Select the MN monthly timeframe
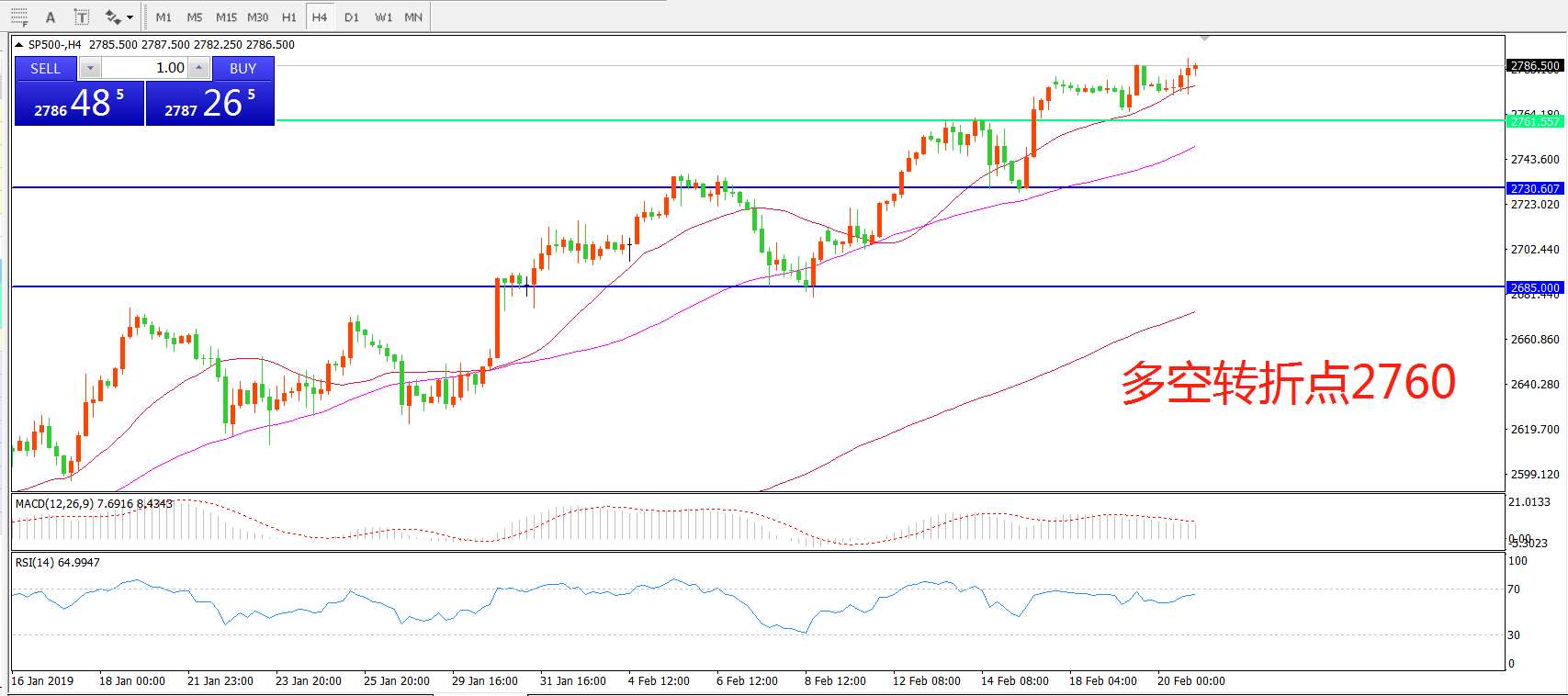 [413, 17]
